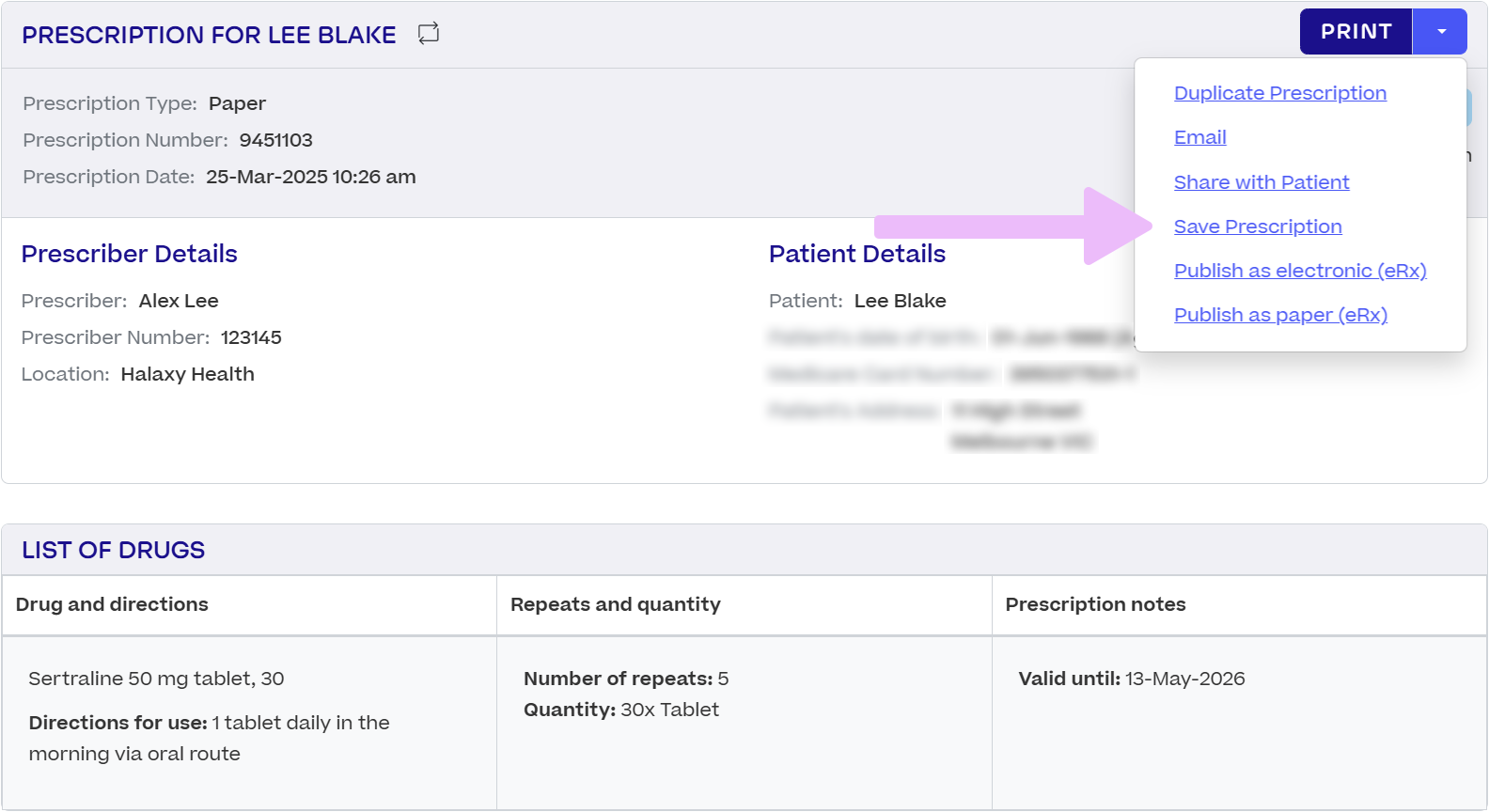This screenshot has width=1489, height=812.
Task: Click Share with Patient link
Action: point(1261,182)
